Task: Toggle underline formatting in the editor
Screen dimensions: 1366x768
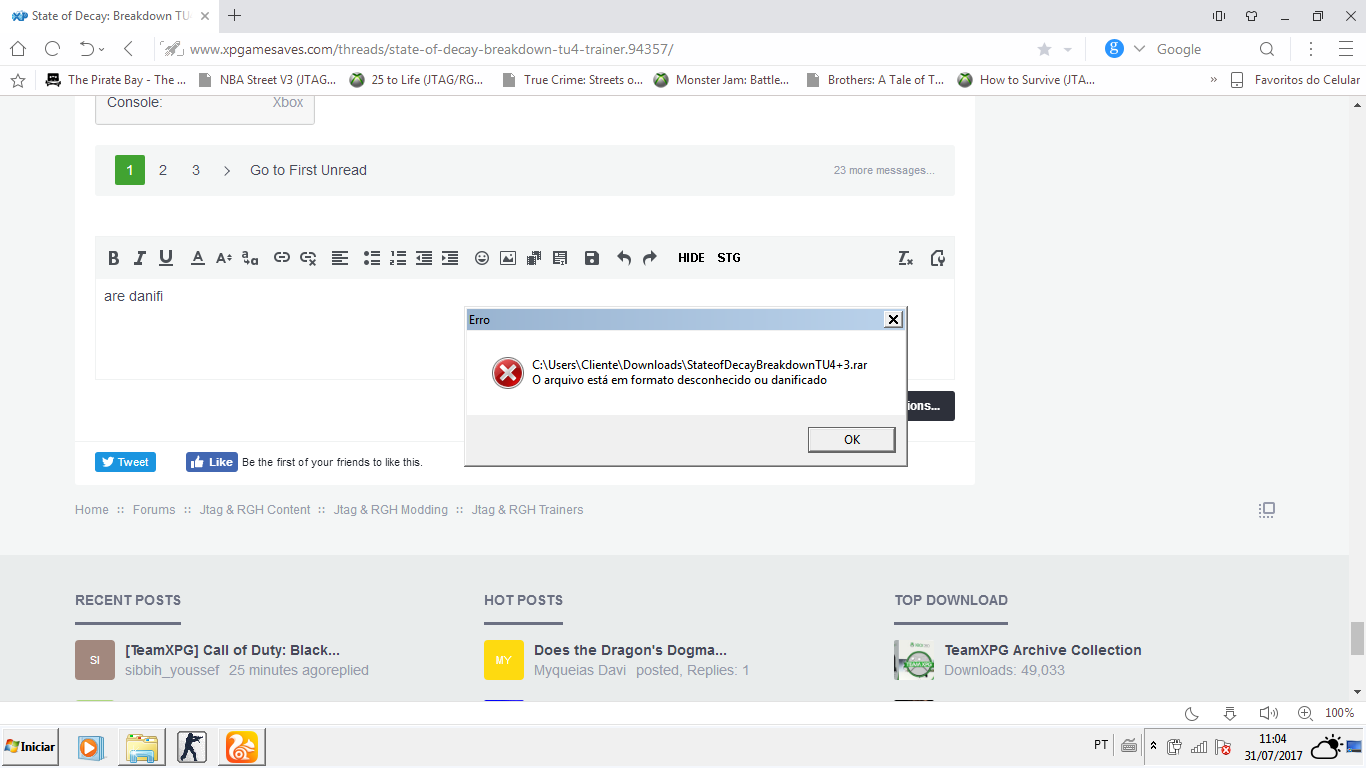Action: click(x=166, y=258)
